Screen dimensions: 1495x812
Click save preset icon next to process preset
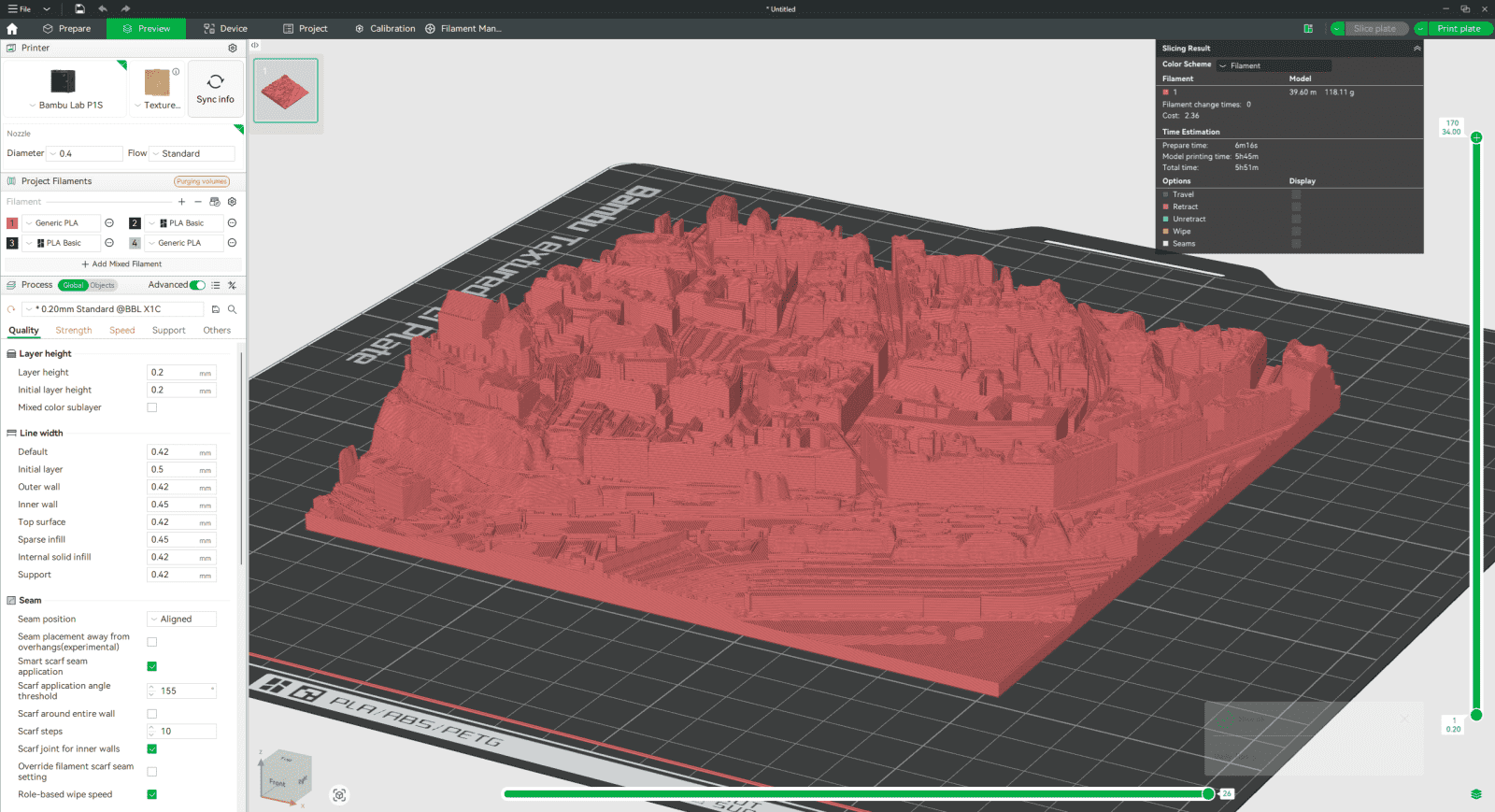coord(216,309)
